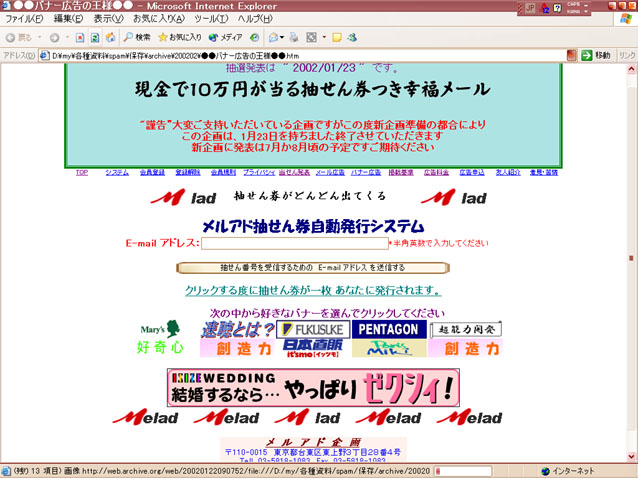
Task: Open the 検索 search pane
Action: (x=137, y=37)
